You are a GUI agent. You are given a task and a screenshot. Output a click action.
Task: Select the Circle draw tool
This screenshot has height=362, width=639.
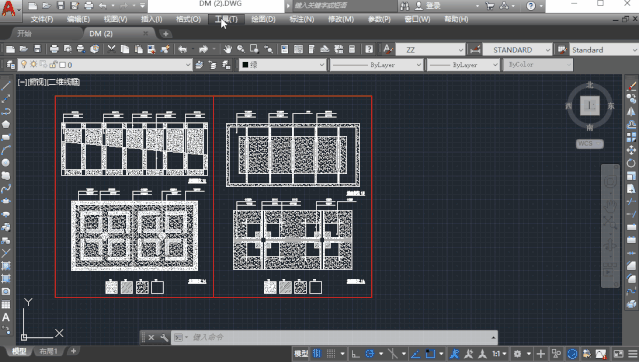point(6,163)
